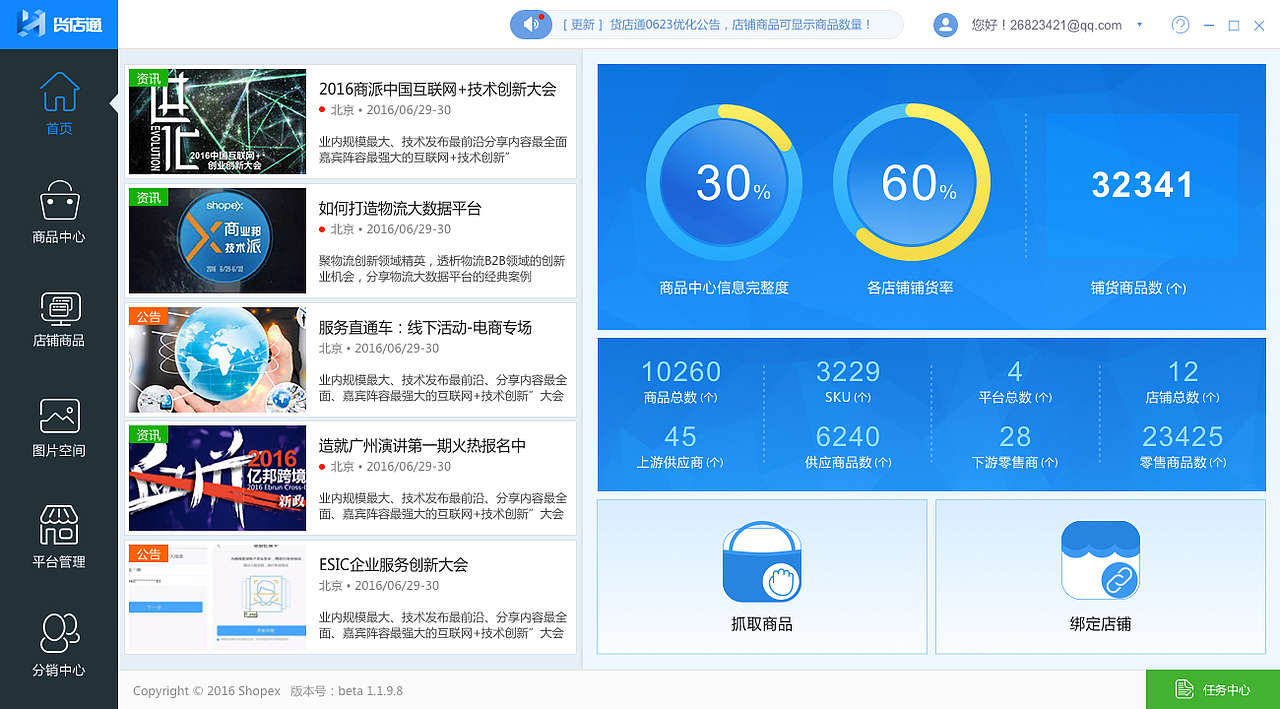The height and width of the screenshot is (709, 1280).
Task: Click 图片空间 sidebar label
Action: click(59, 451)
